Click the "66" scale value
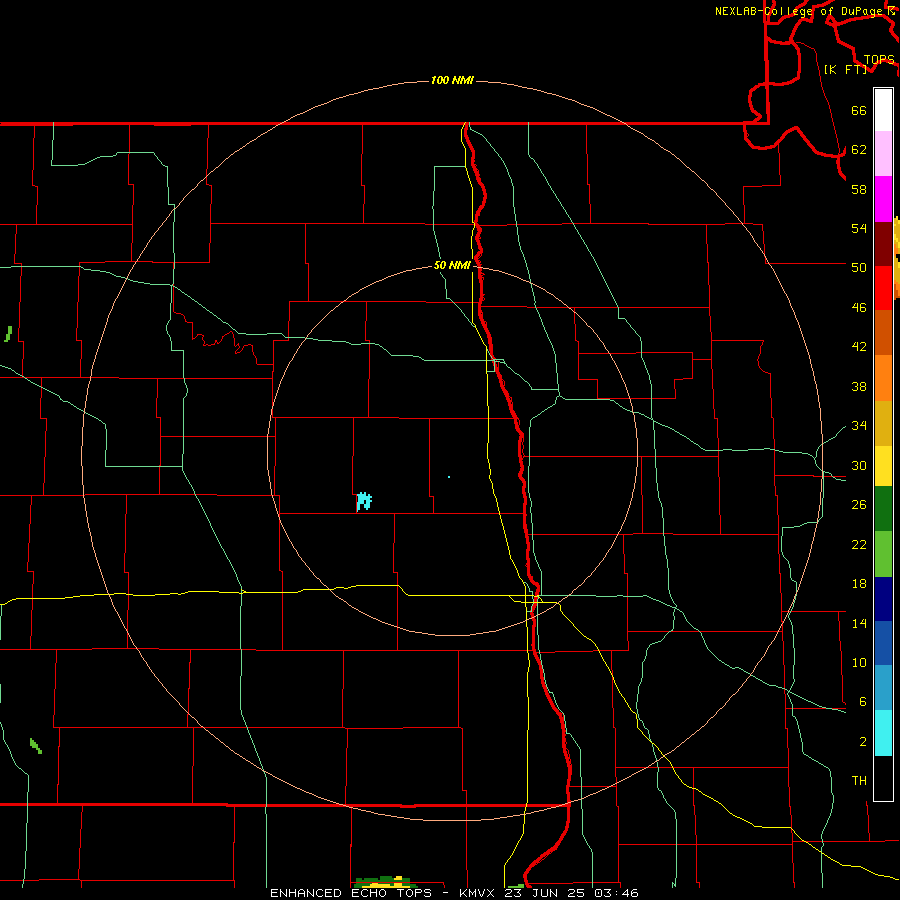The width and height of the screenshot is (900, 900). pyautogui.click(x=859, y=111)
